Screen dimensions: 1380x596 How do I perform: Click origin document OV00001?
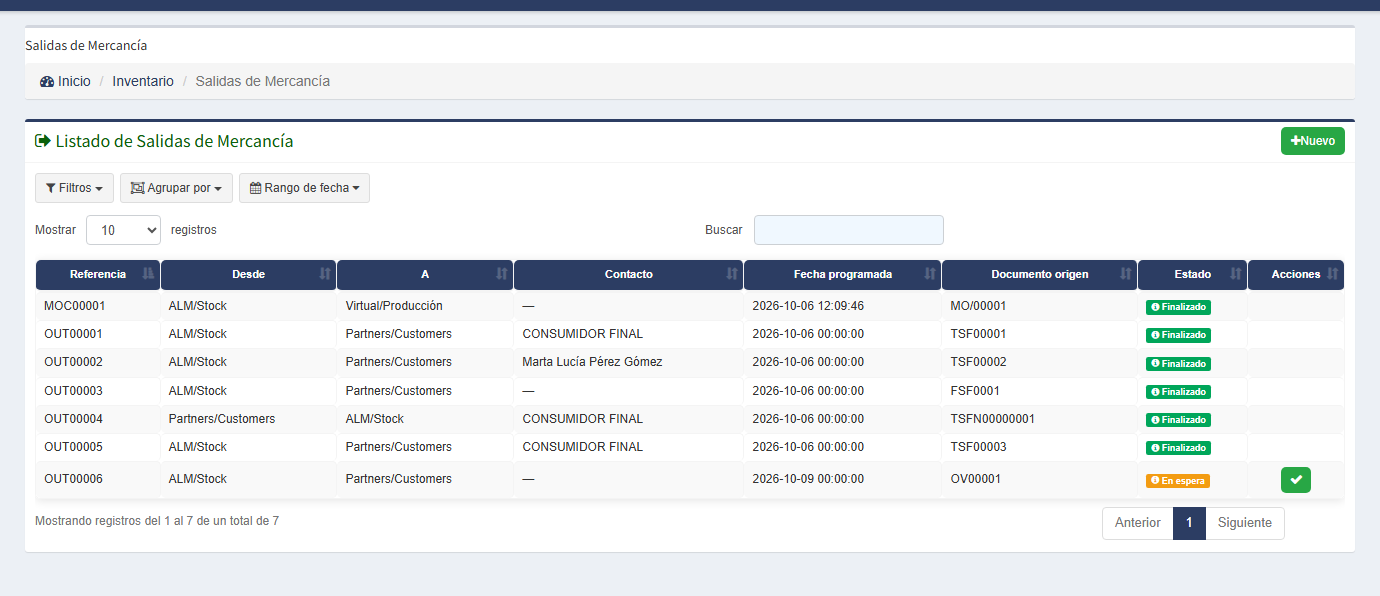[x=976, y=479]
